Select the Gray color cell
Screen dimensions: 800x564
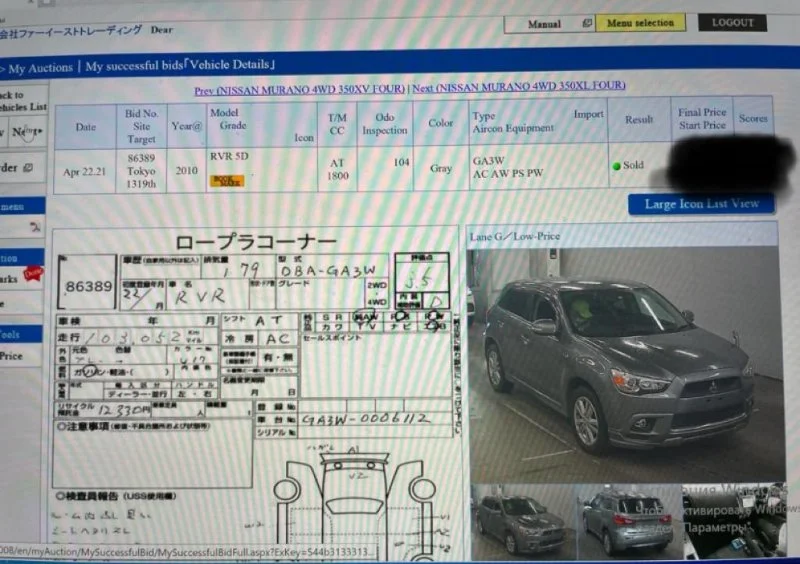point(441,168)
